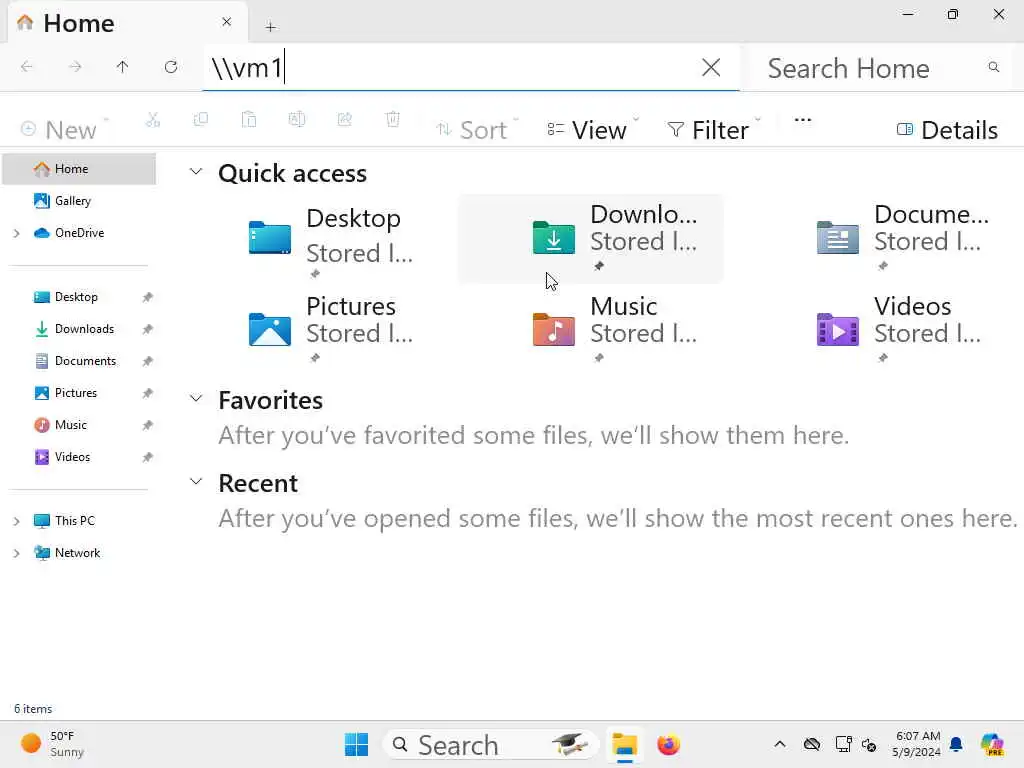Expand This PC in navigation pane
The height and width of the screenshot is (768, 1024).
(16, 521)
